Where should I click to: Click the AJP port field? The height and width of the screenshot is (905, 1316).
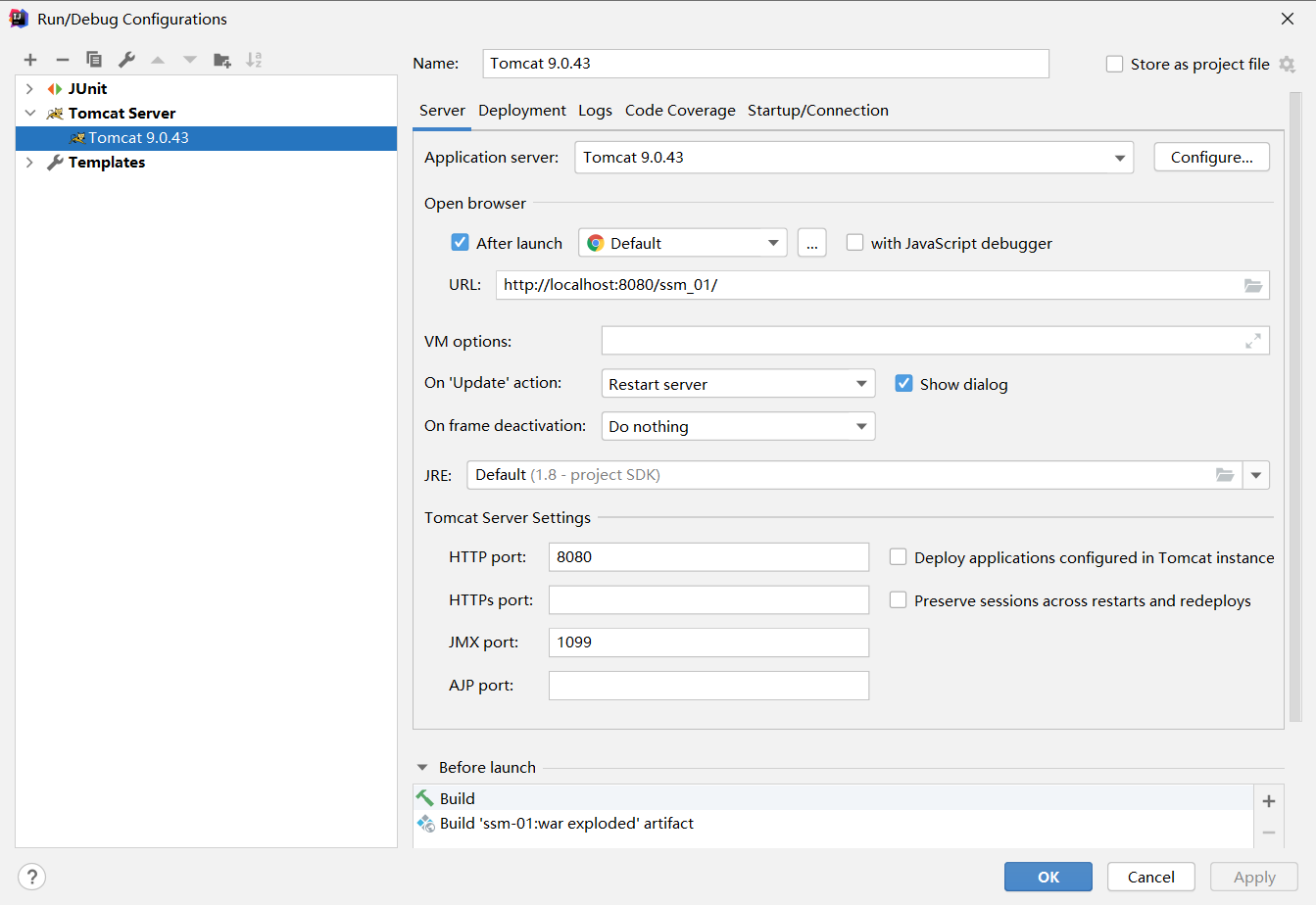708,686
